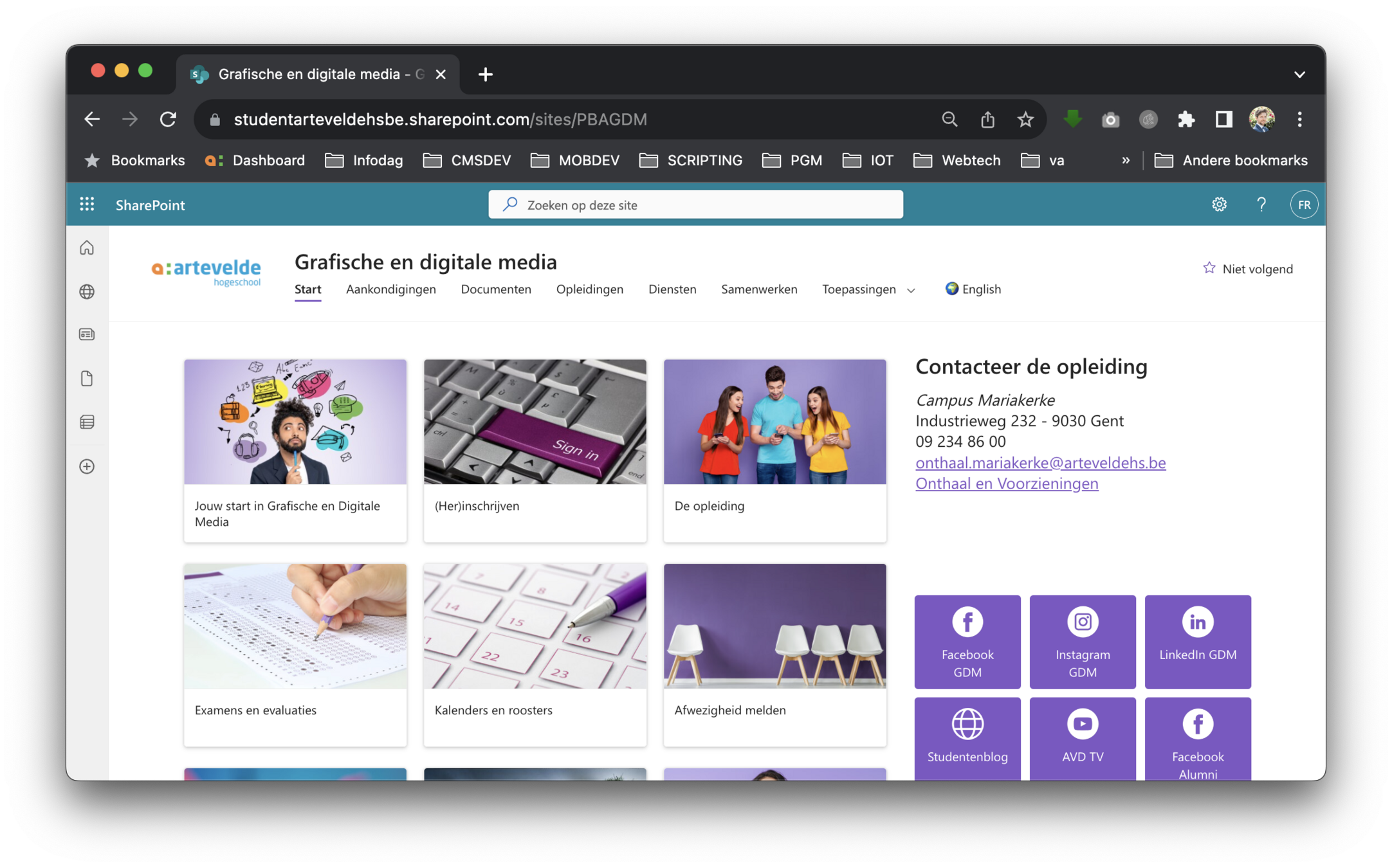The image size is (1392, 868).
Task: Open the AVD TV YouTube tile
Action: (1082, 737)
